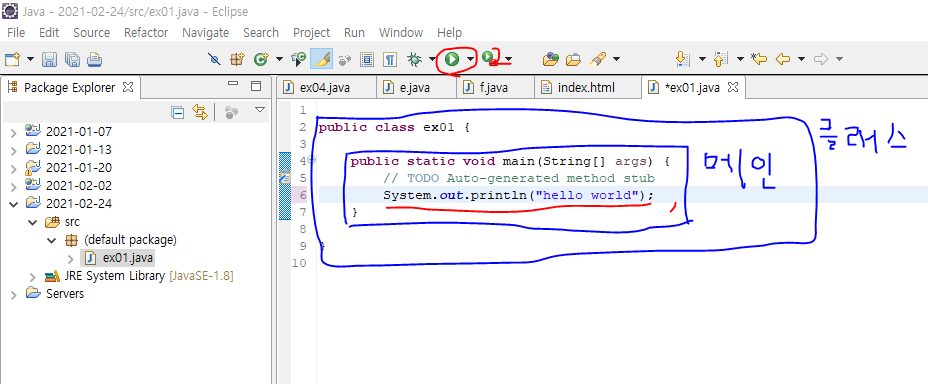
Task: Open the Source menu
Action: (91, 33)
